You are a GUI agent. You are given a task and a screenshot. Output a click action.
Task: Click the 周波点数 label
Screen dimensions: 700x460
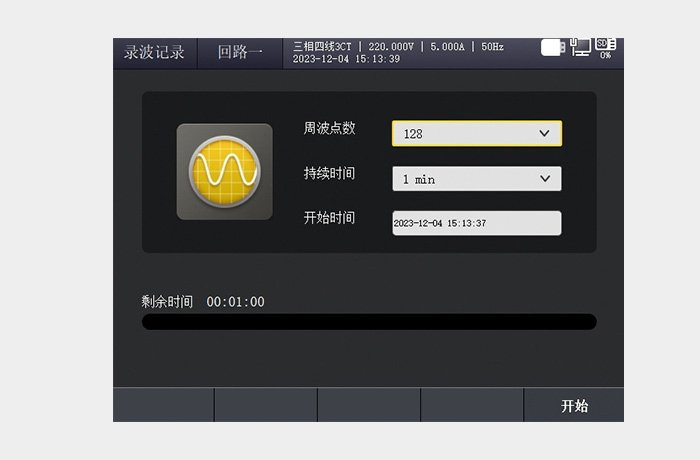tap(329, 128)
